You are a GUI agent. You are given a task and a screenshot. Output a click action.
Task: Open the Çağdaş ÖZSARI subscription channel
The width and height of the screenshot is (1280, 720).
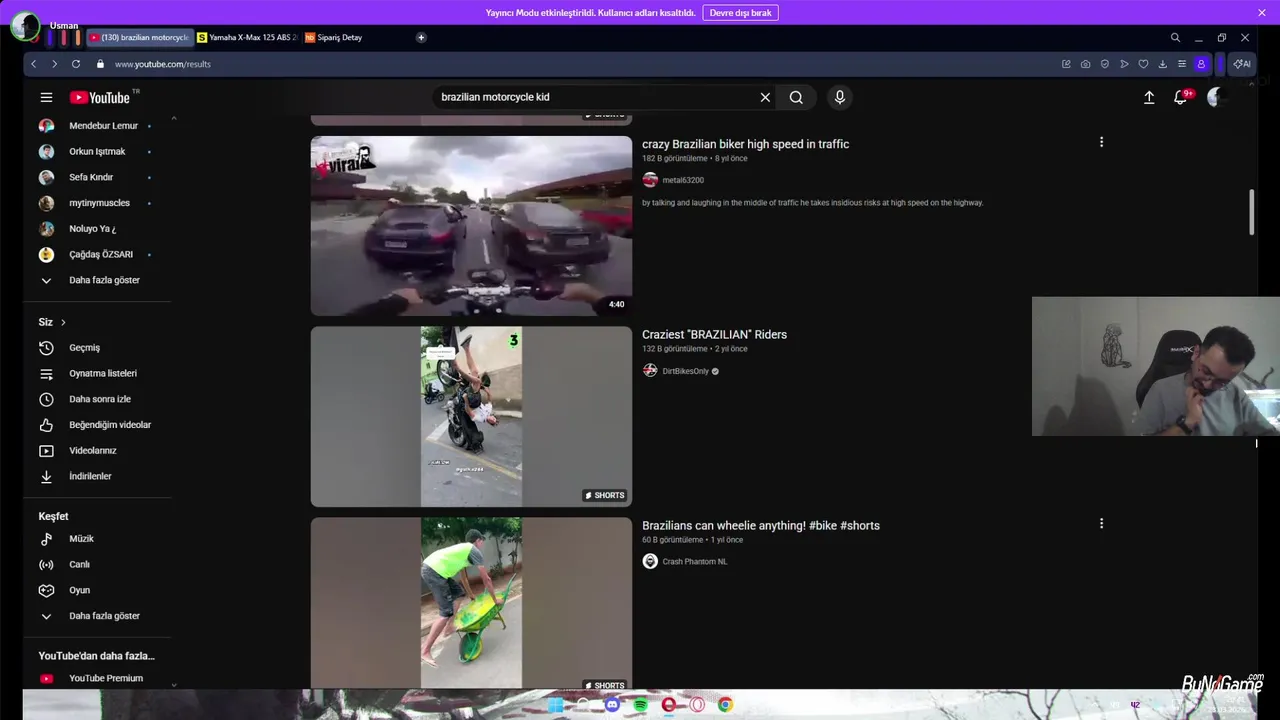click(101, 254)
